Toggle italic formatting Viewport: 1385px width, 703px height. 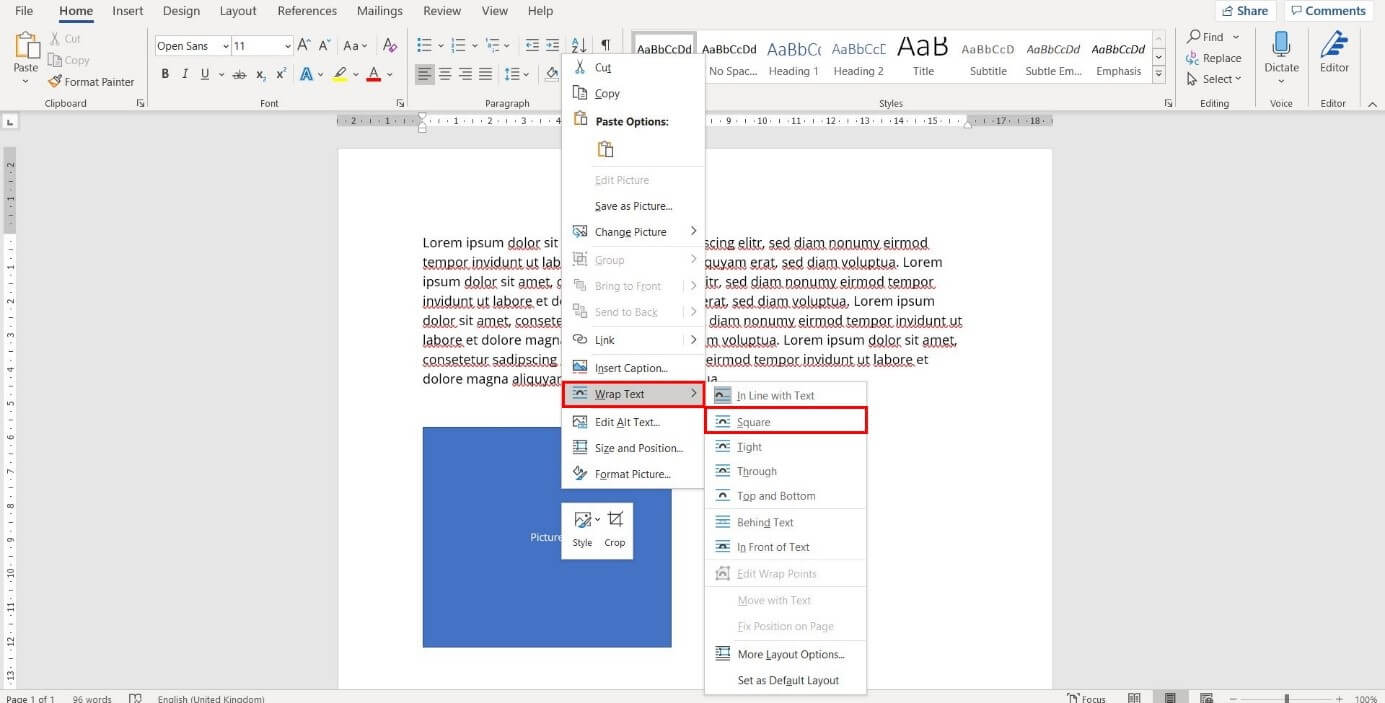click(x=185, y=74)
